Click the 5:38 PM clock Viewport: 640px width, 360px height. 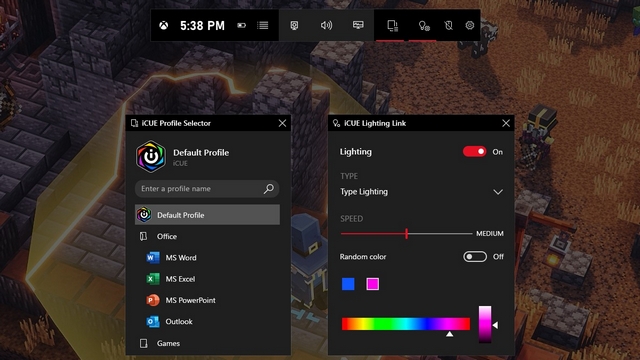(x=202, y=26)
